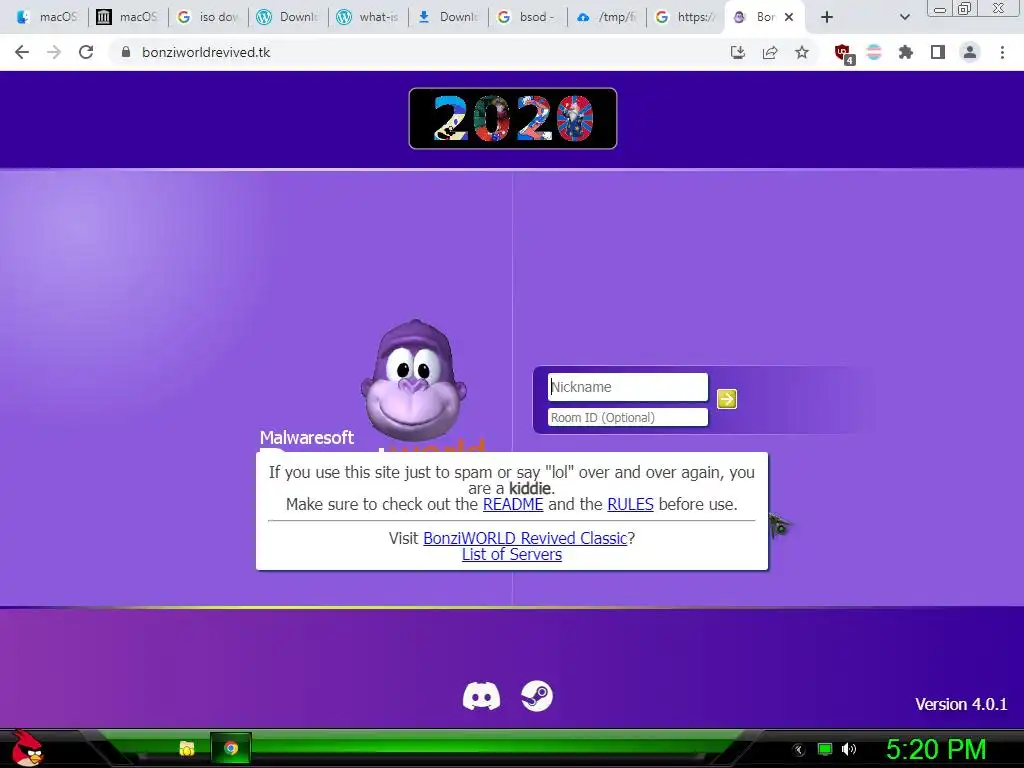Switch to the 'what-is' tab
1024x768 pixels.
click(367, 17)
